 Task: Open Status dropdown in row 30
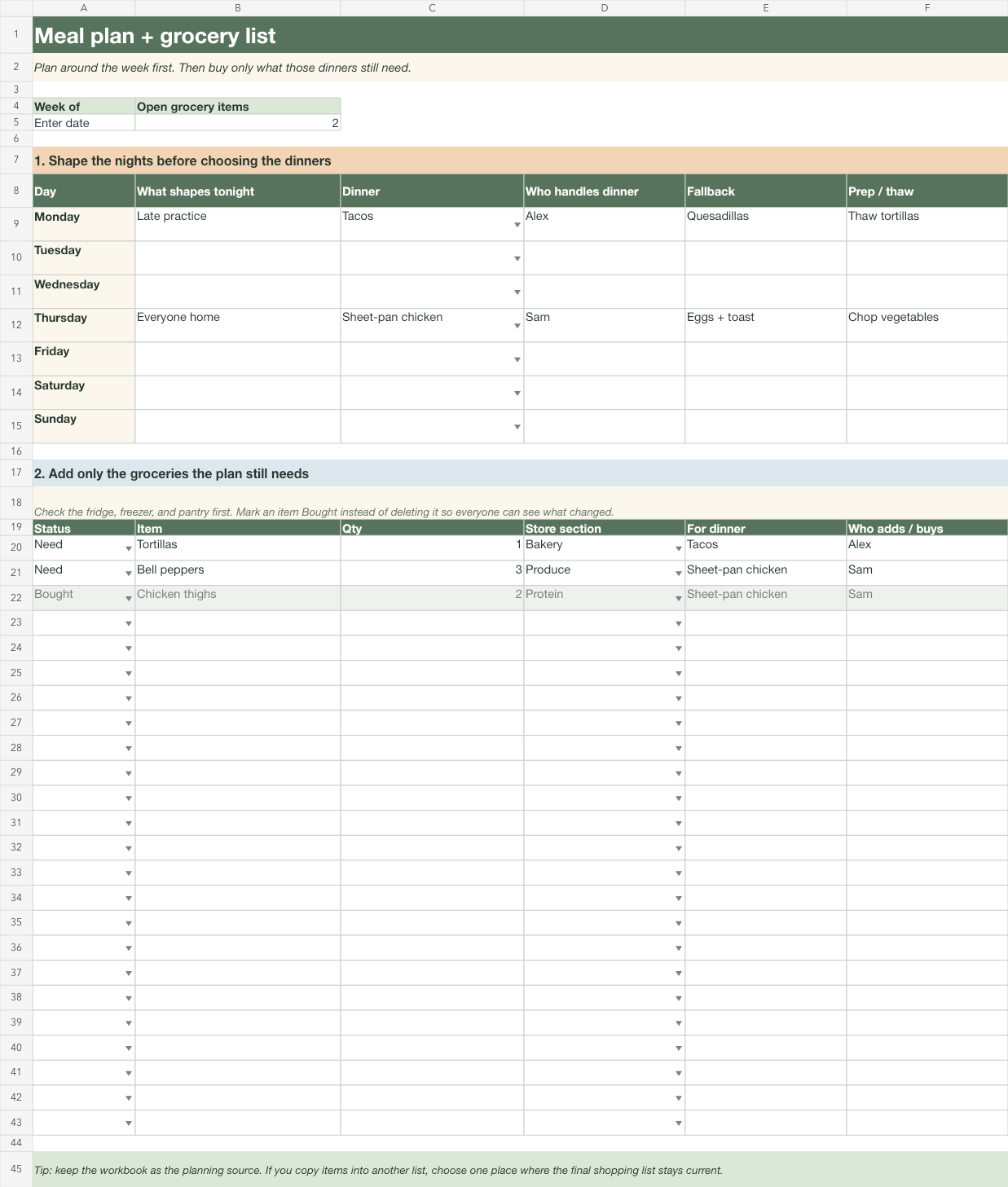pyautogui.click(x=128, y=798)
